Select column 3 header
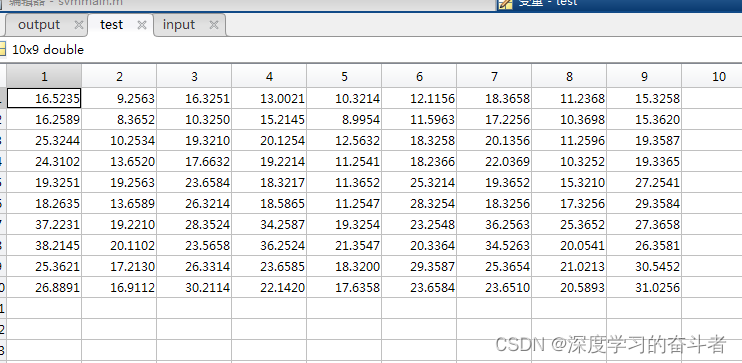 pos(194,76)
